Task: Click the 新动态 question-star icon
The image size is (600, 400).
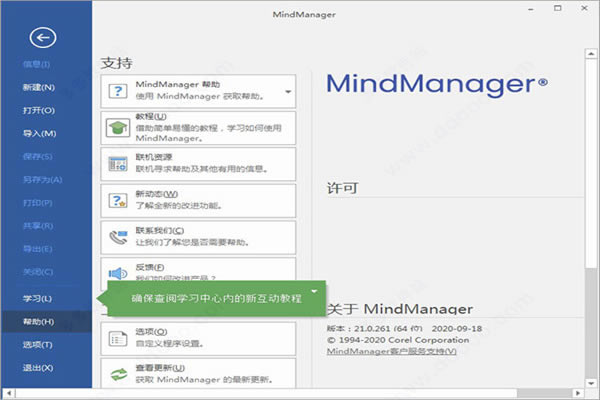Action: coord(118,201)
